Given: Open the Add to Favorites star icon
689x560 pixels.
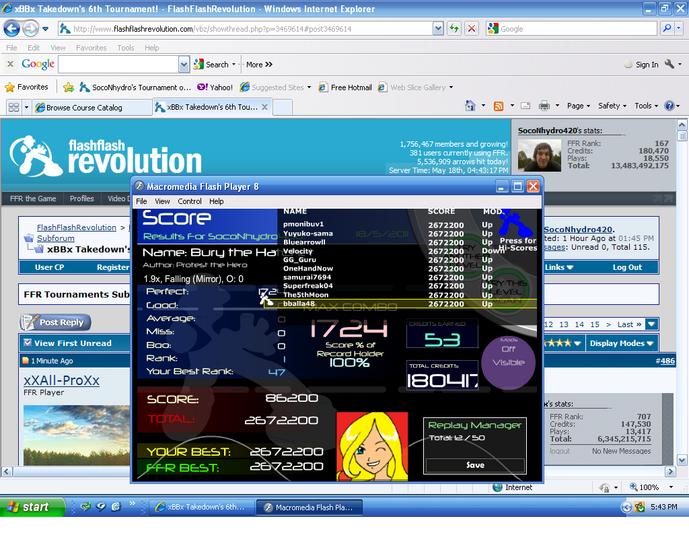Looking at the screenshot, I should point(68,87).
